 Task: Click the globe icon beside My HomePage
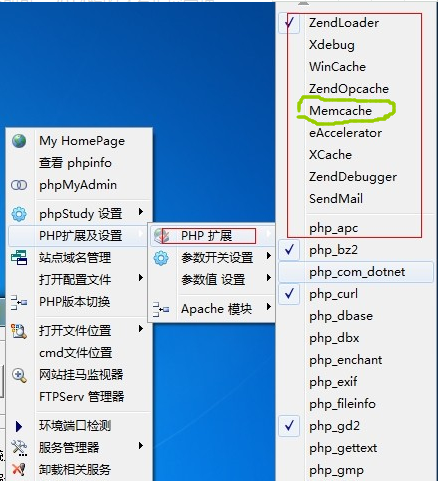pos(19,141)
